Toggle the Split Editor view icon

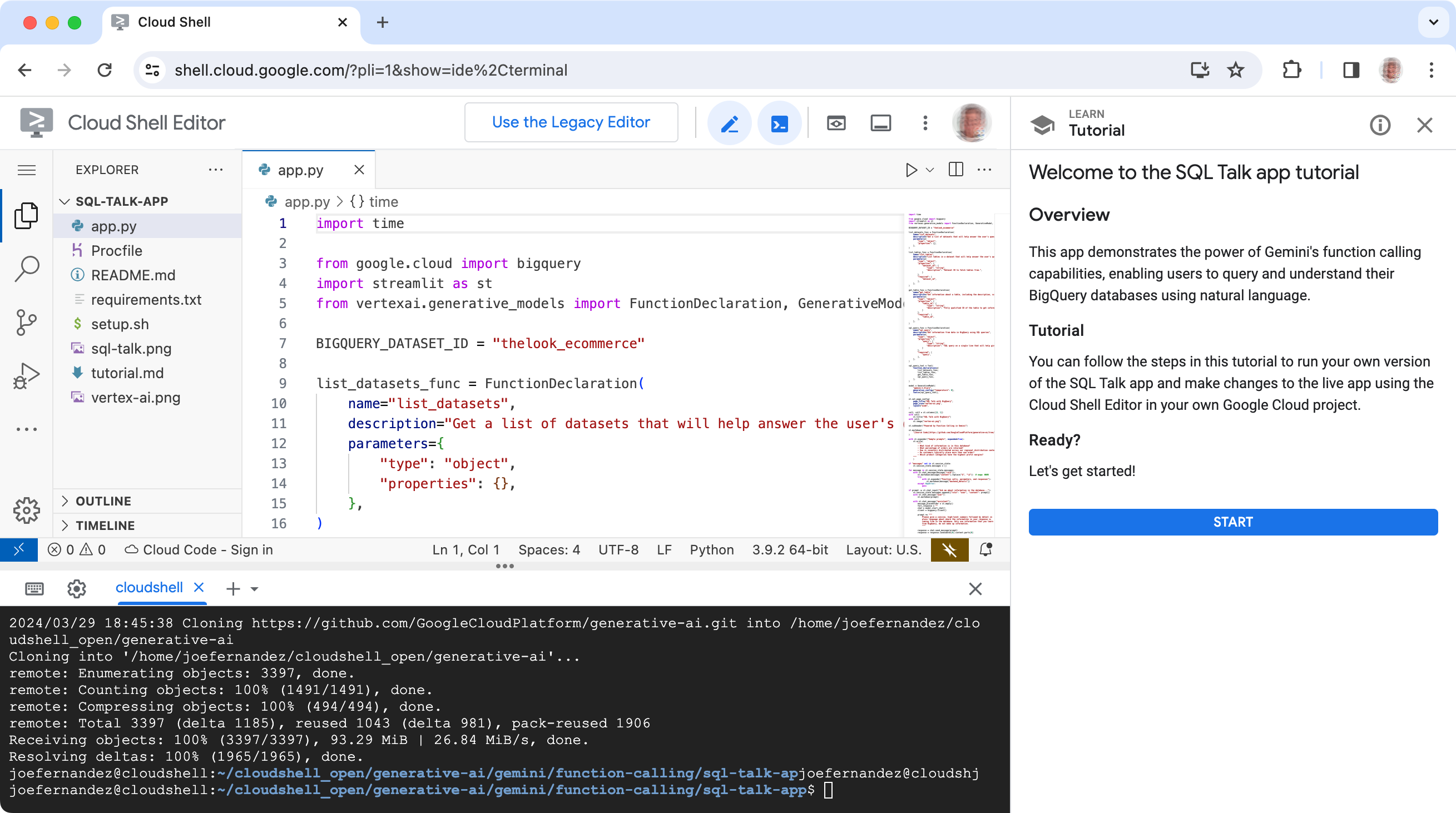(x=955, y=169)
